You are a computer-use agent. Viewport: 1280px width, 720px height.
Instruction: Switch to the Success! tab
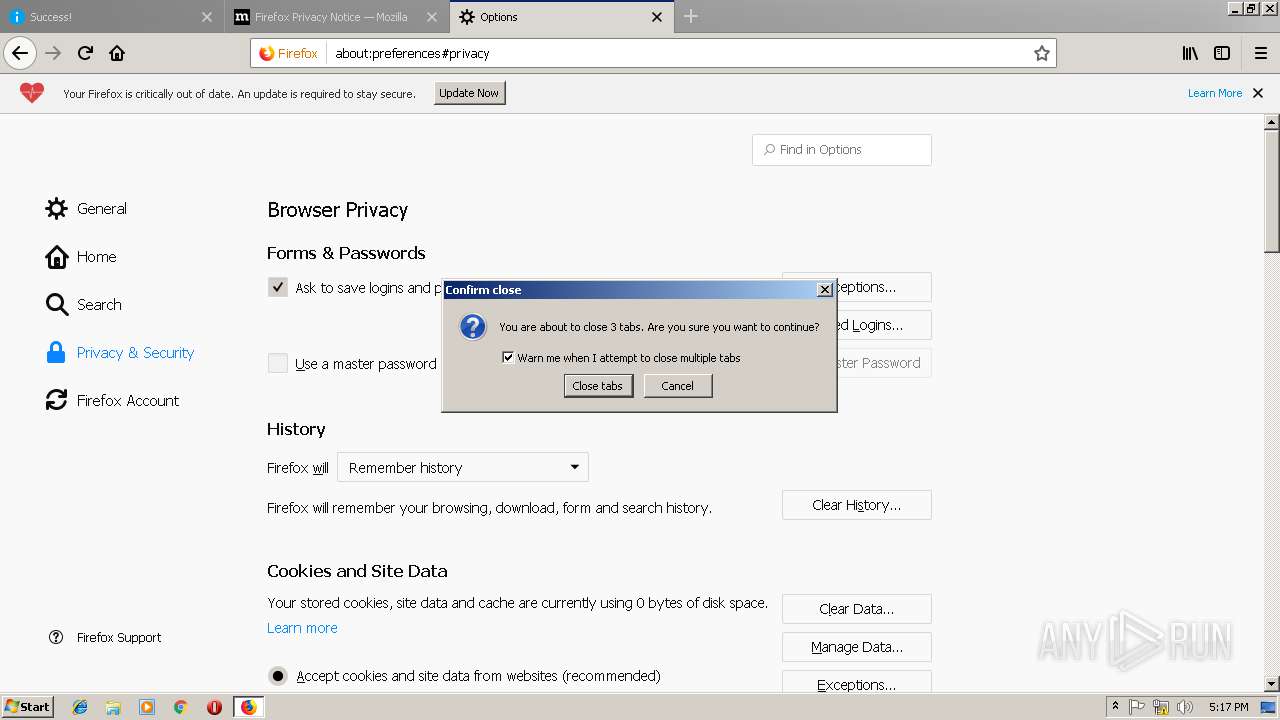pos(110,17)
